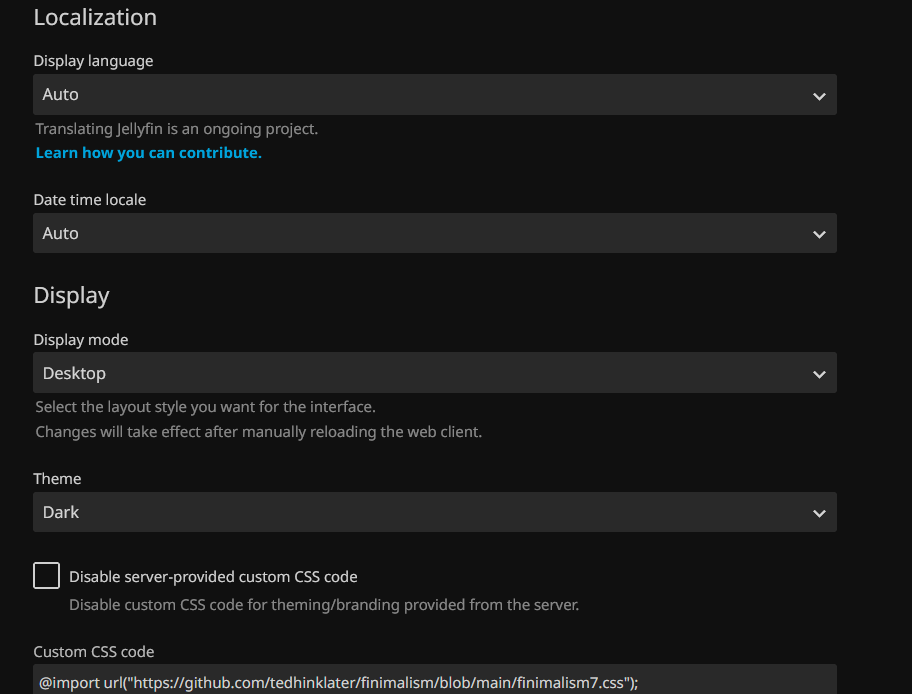The image size is (912, 694).
Task: Click the 'Disable server-provided custom CSS code' label text
Action: coord(213,577)
